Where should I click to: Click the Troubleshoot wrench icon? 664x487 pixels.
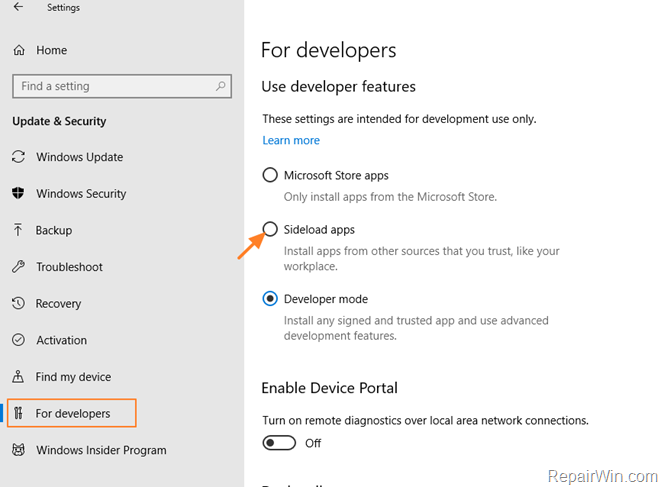click(x=18, y=266)
